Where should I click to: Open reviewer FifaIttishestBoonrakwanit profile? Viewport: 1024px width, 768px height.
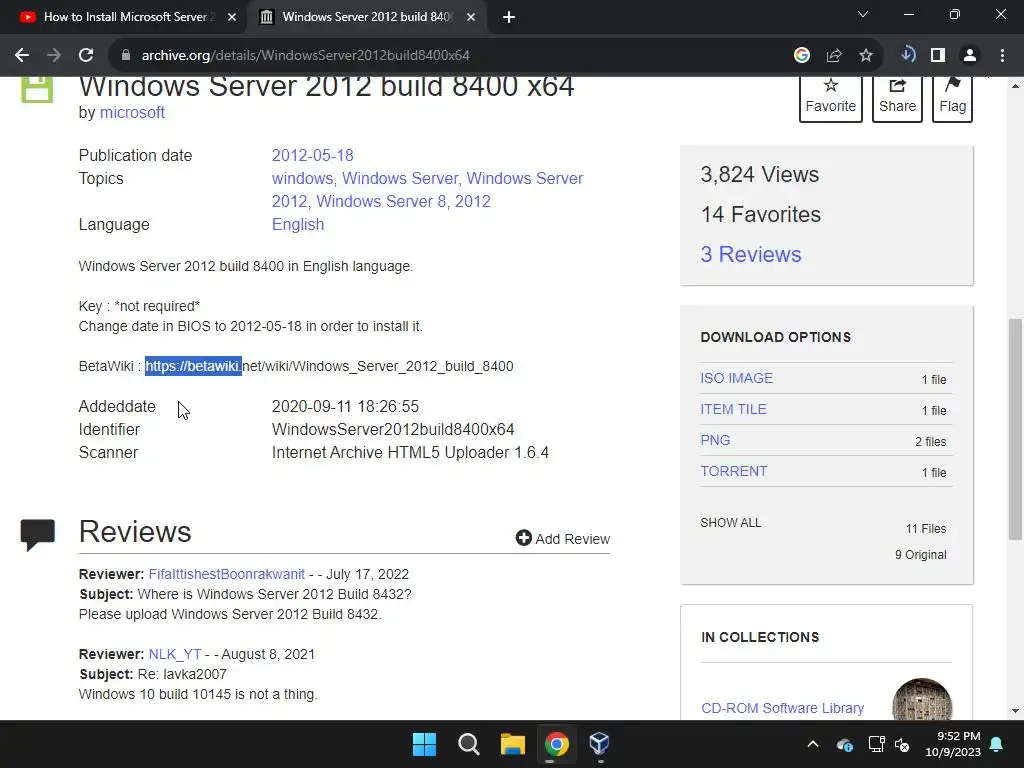pyautogui.click(x=226, y=574)
